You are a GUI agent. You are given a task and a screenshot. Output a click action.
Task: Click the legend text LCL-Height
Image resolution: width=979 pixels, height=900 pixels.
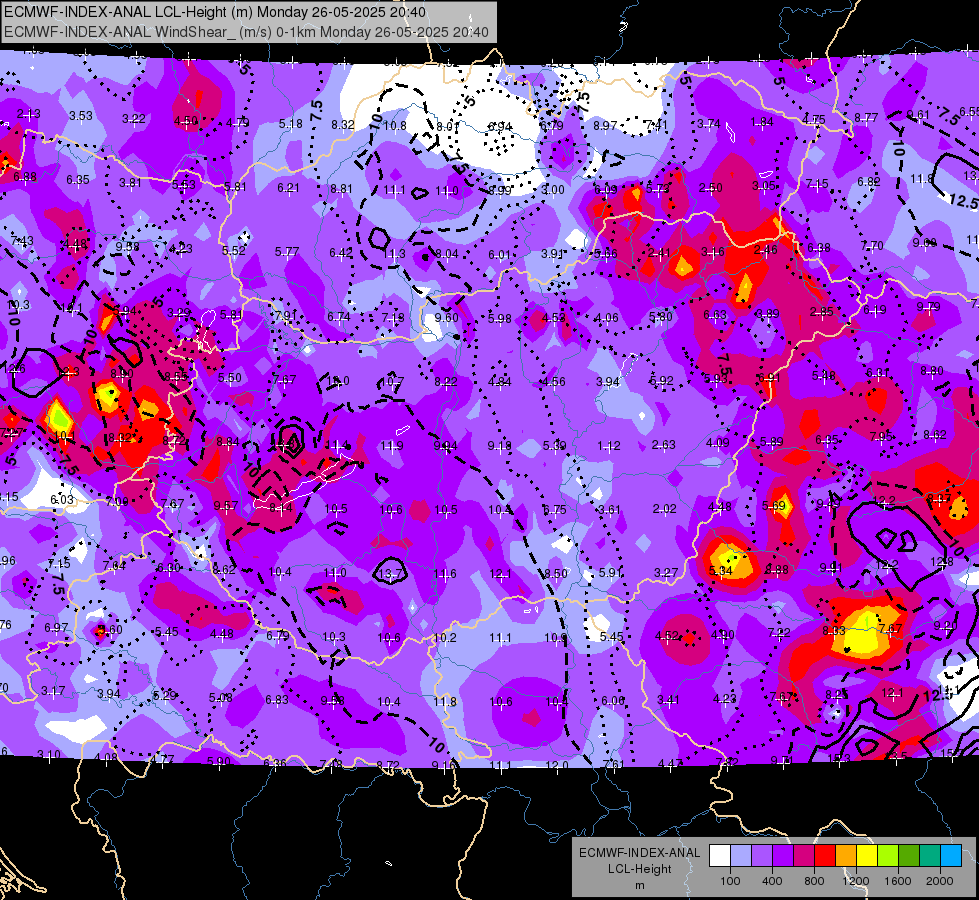[639, 869]
